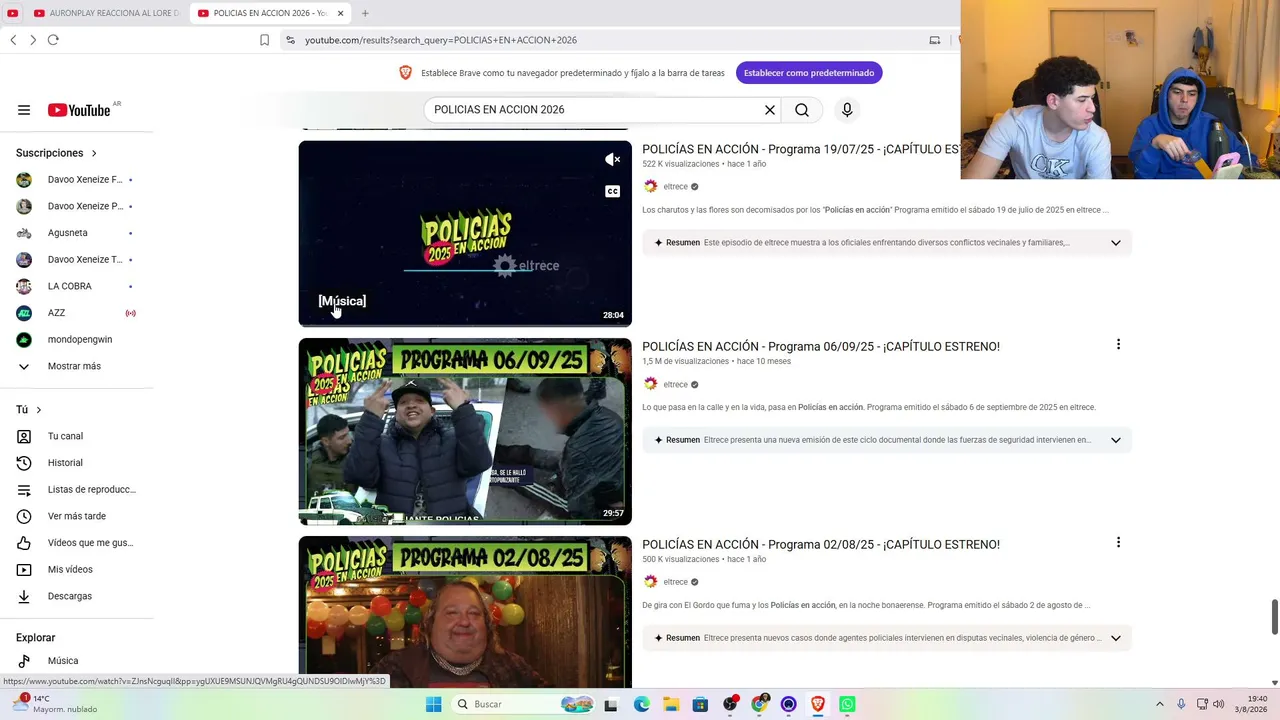Open options menu for Programa 02/08/25
1280x720 pixels.
pos(1118,543)
